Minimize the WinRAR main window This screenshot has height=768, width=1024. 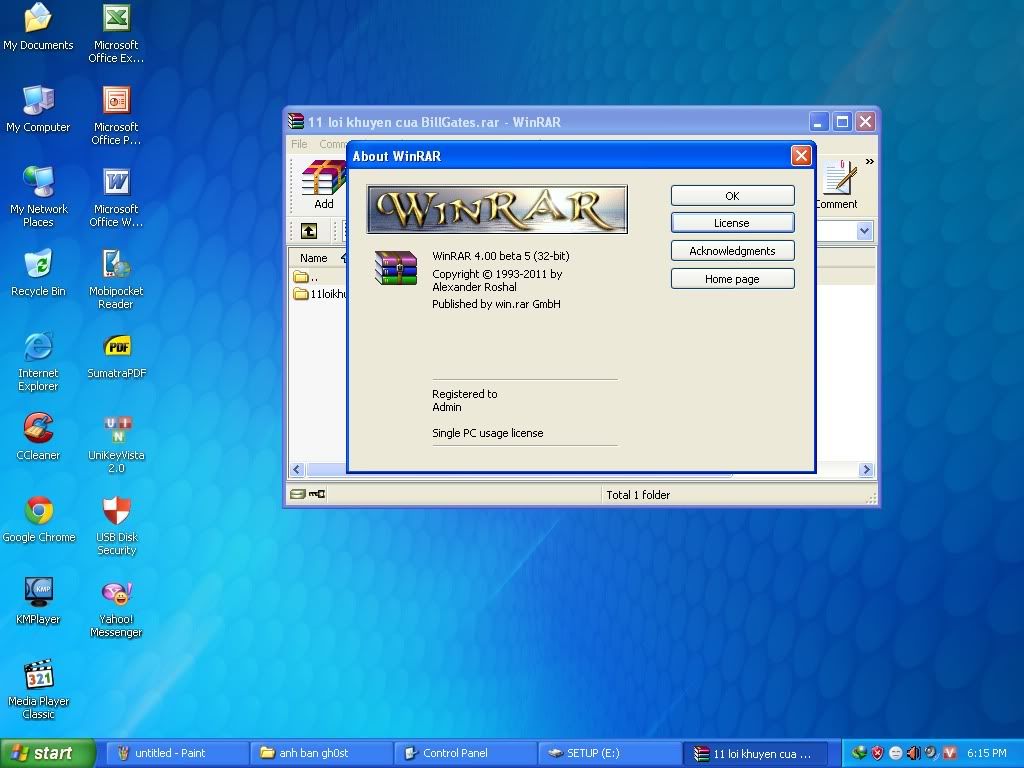818,121
